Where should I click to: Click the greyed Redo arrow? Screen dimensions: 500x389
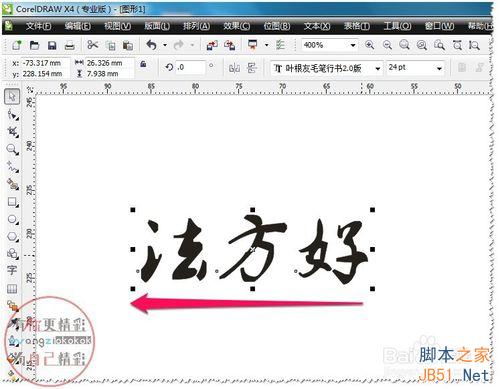[179, 45]
